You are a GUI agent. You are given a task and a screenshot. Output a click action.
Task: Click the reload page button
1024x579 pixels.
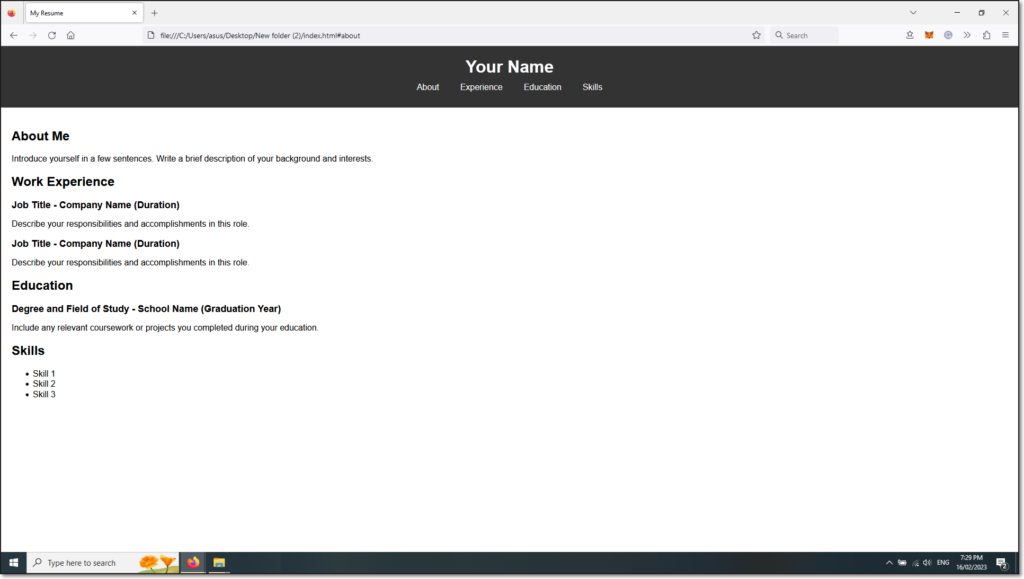click(52, 35)
